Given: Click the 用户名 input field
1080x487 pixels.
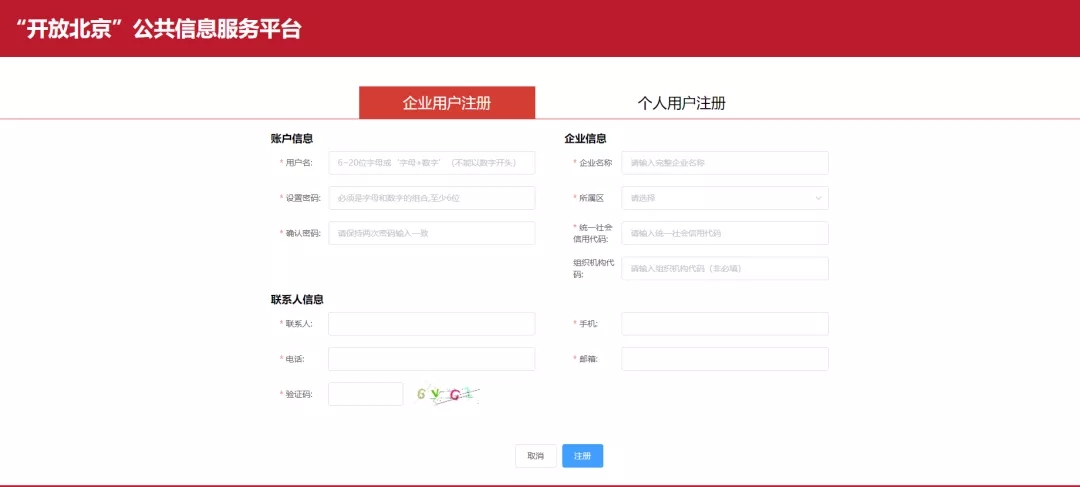Looking at the screenshot, I should [432, 163].
